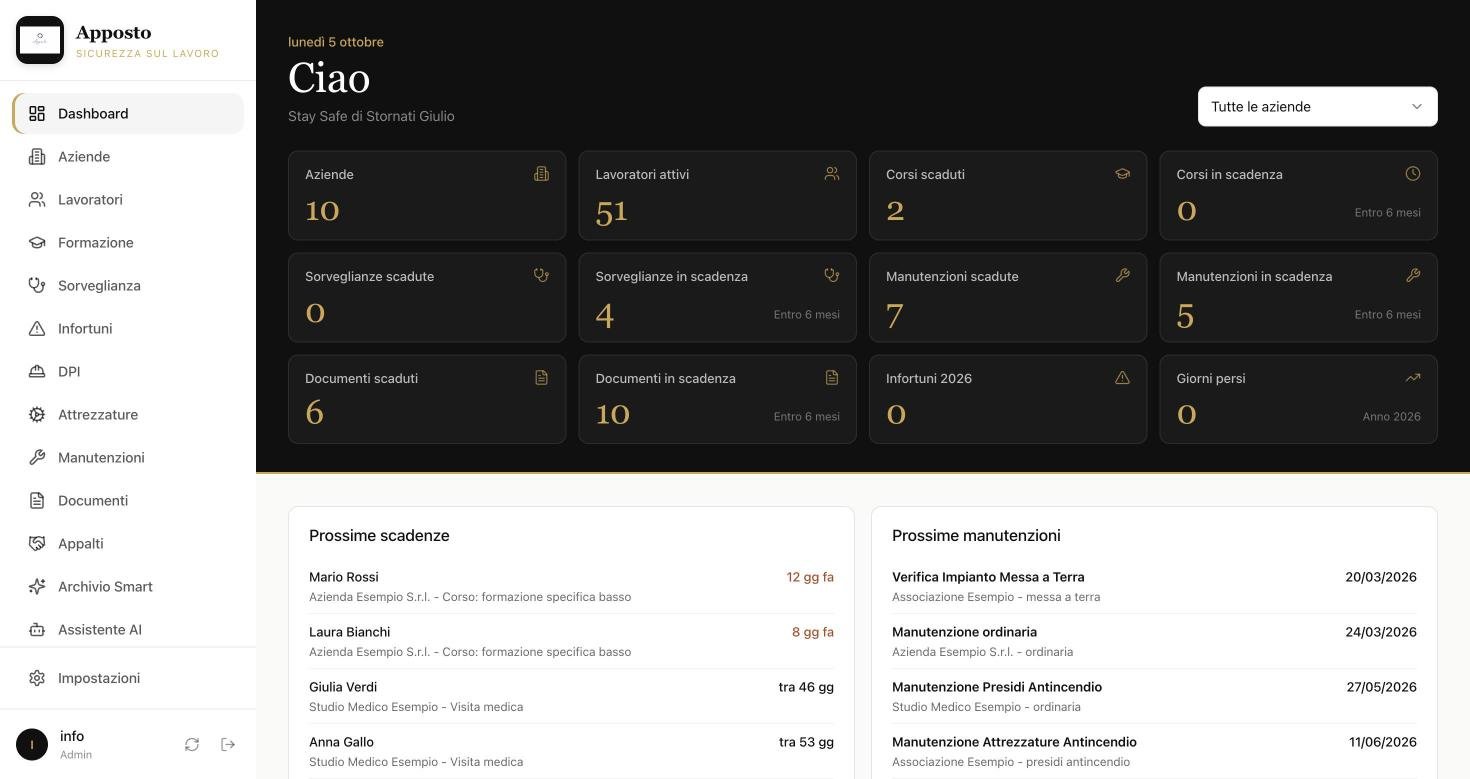Open the Tutte le aziende dropdown
1470x779 pixels.
(1317, 107)
